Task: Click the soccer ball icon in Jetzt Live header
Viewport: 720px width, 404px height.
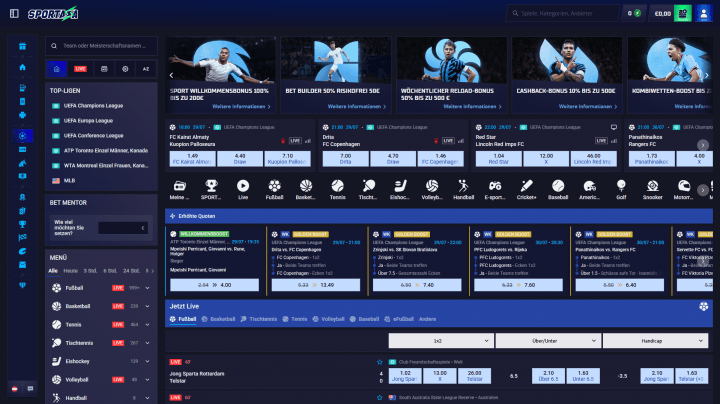Action: click(703, 306)
